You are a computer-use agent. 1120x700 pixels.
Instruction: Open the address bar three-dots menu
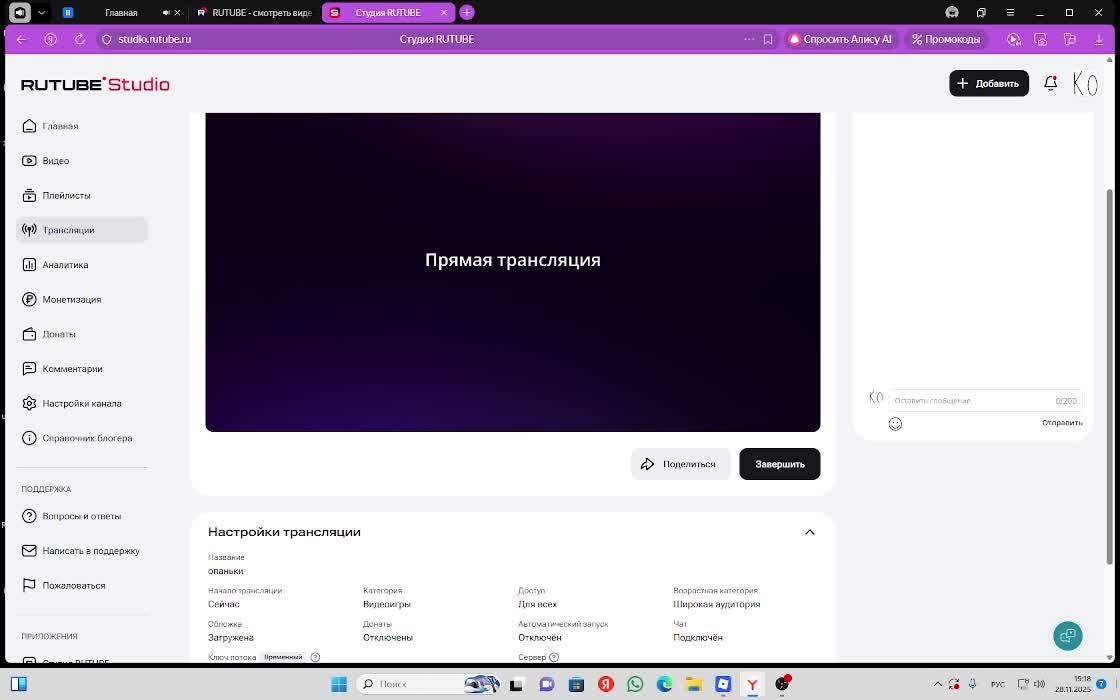[749, 39]
